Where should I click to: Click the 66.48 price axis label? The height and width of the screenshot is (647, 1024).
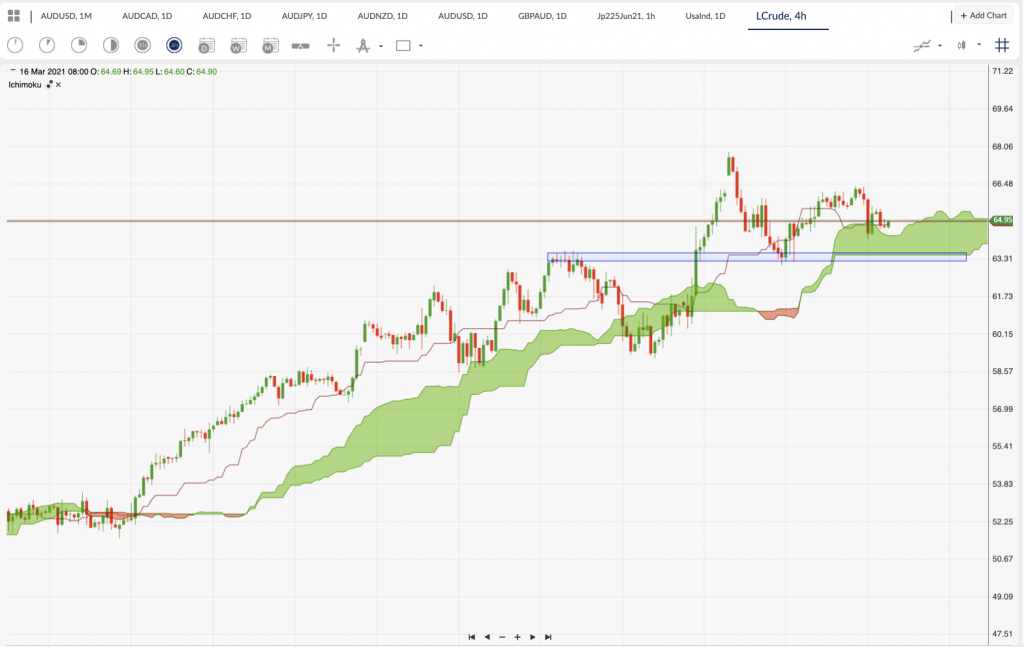1002,183
